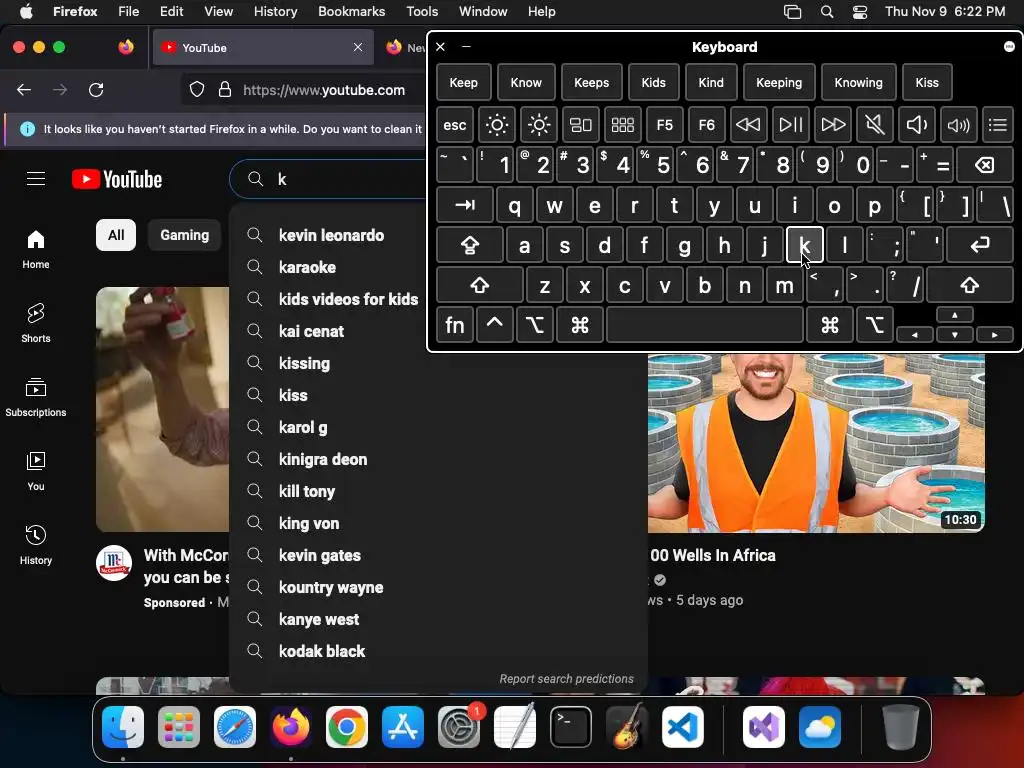Select the Kiss word suggestion
1024x768 pixels.
[x=927, y=82]
